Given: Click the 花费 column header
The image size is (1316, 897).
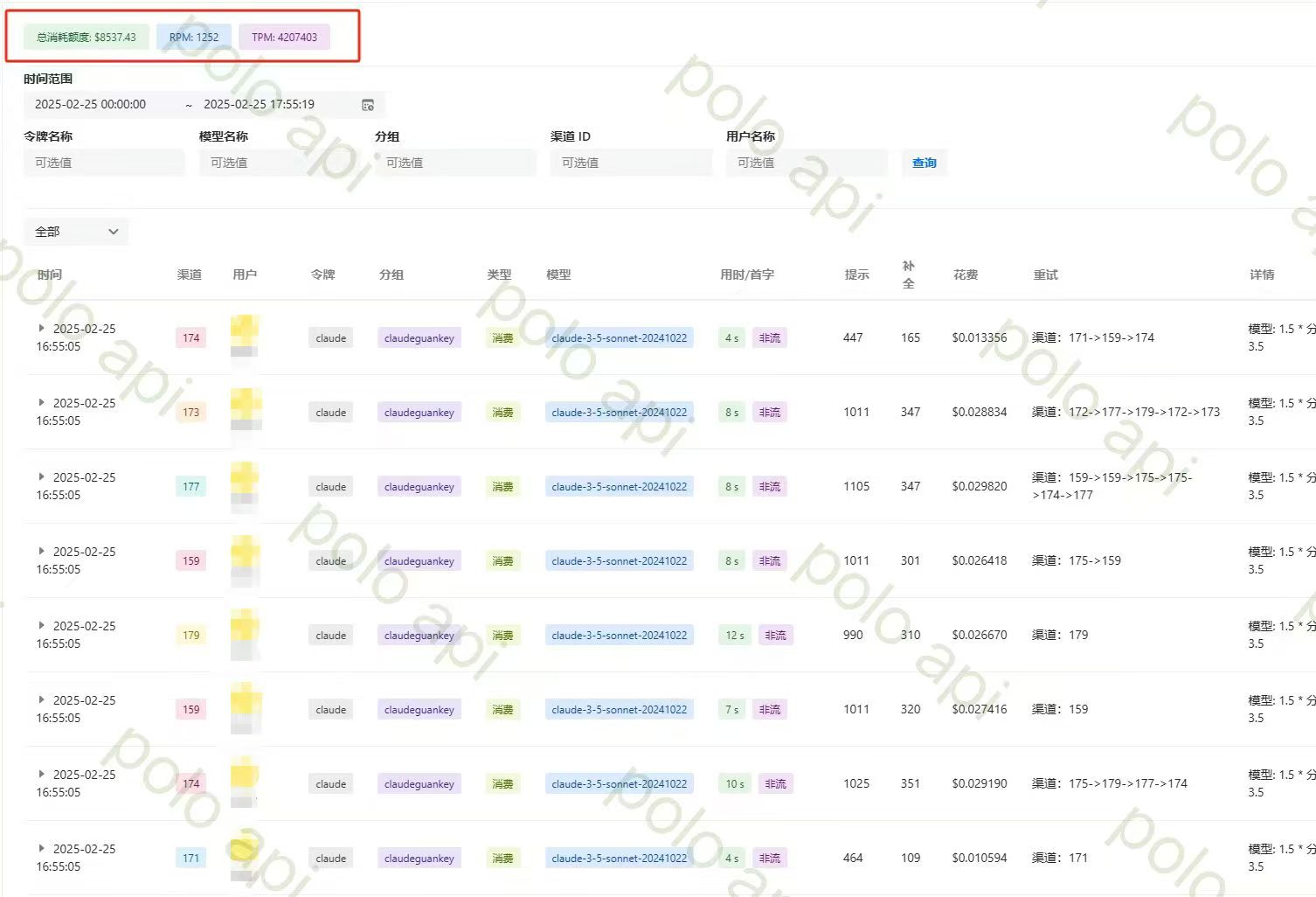Looking at the screenshot, I should pyautogui.click(x=966, y=275).
